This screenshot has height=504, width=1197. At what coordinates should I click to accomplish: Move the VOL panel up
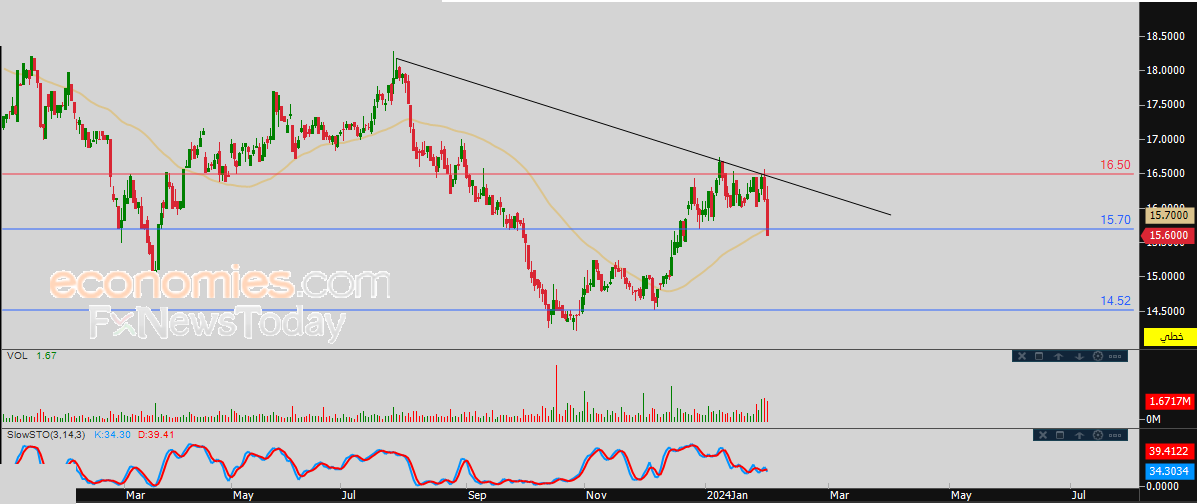pos(1058,356)
